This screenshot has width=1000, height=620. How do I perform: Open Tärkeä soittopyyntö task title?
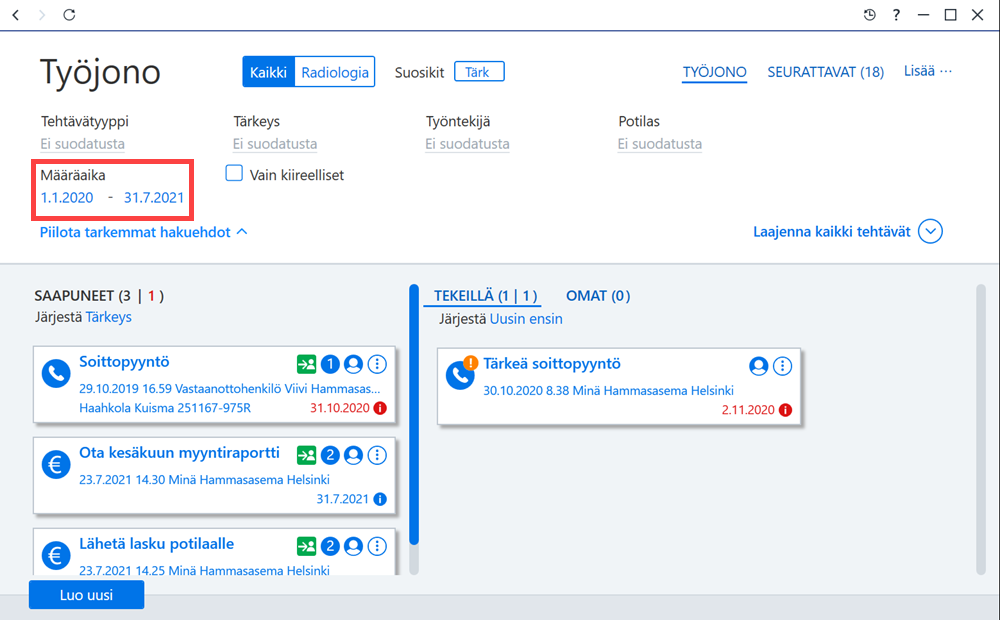552,364
